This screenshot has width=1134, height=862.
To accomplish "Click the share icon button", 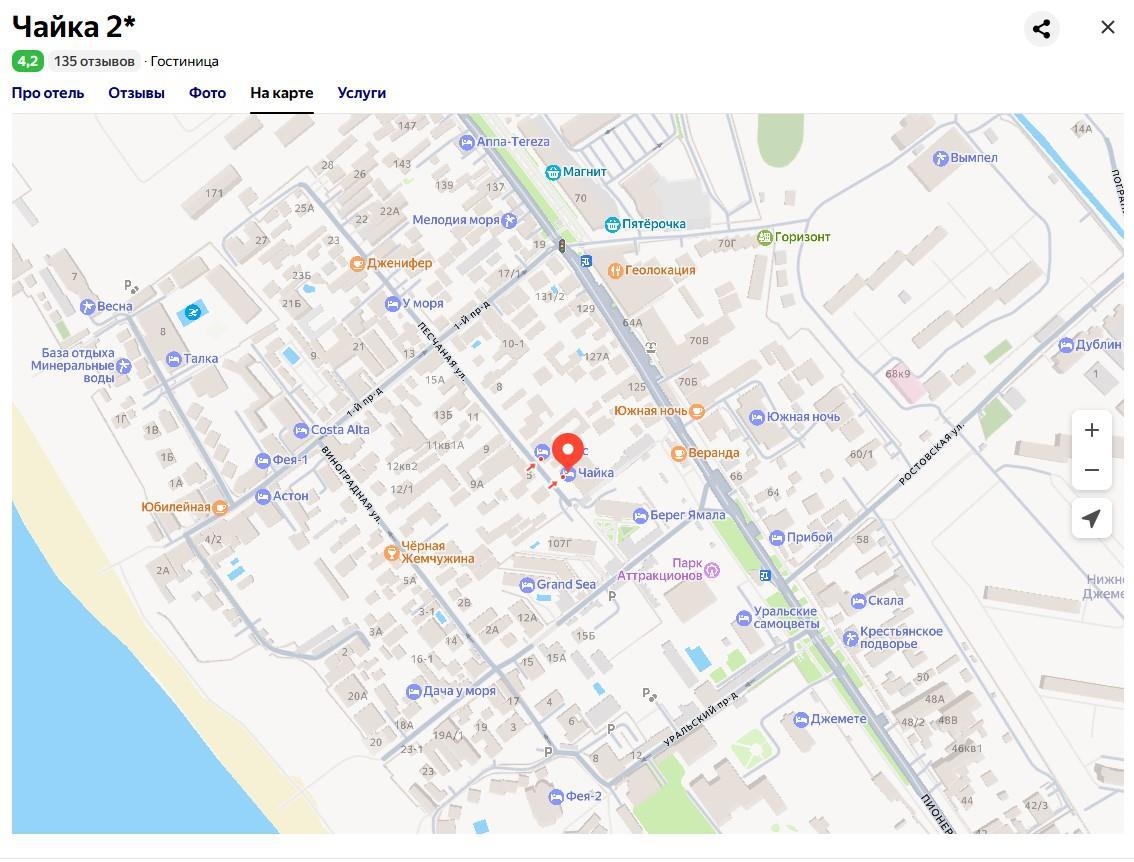I will (1041, 28).
